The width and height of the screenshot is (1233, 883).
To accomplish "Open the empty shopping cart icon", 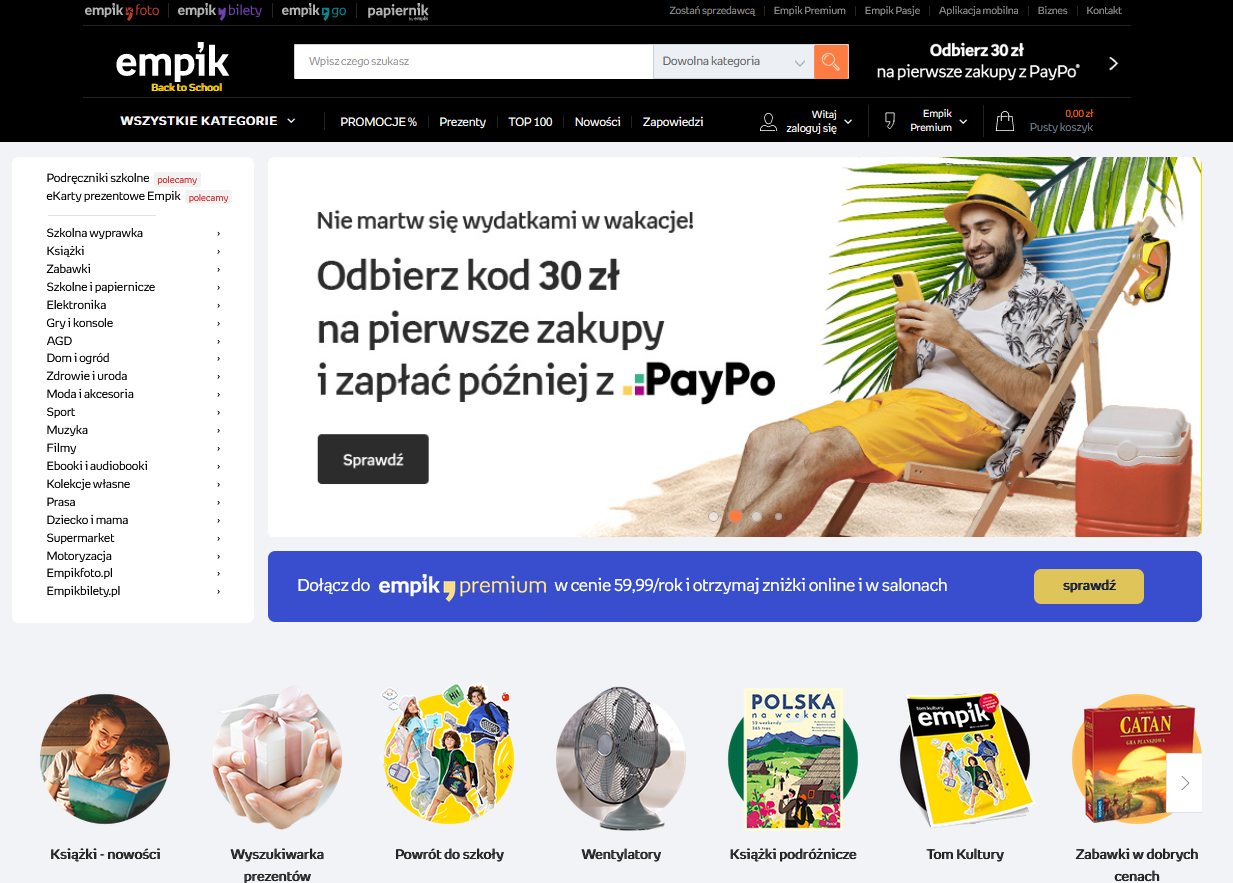I will pyautogui.click(x=1005, y=122).
